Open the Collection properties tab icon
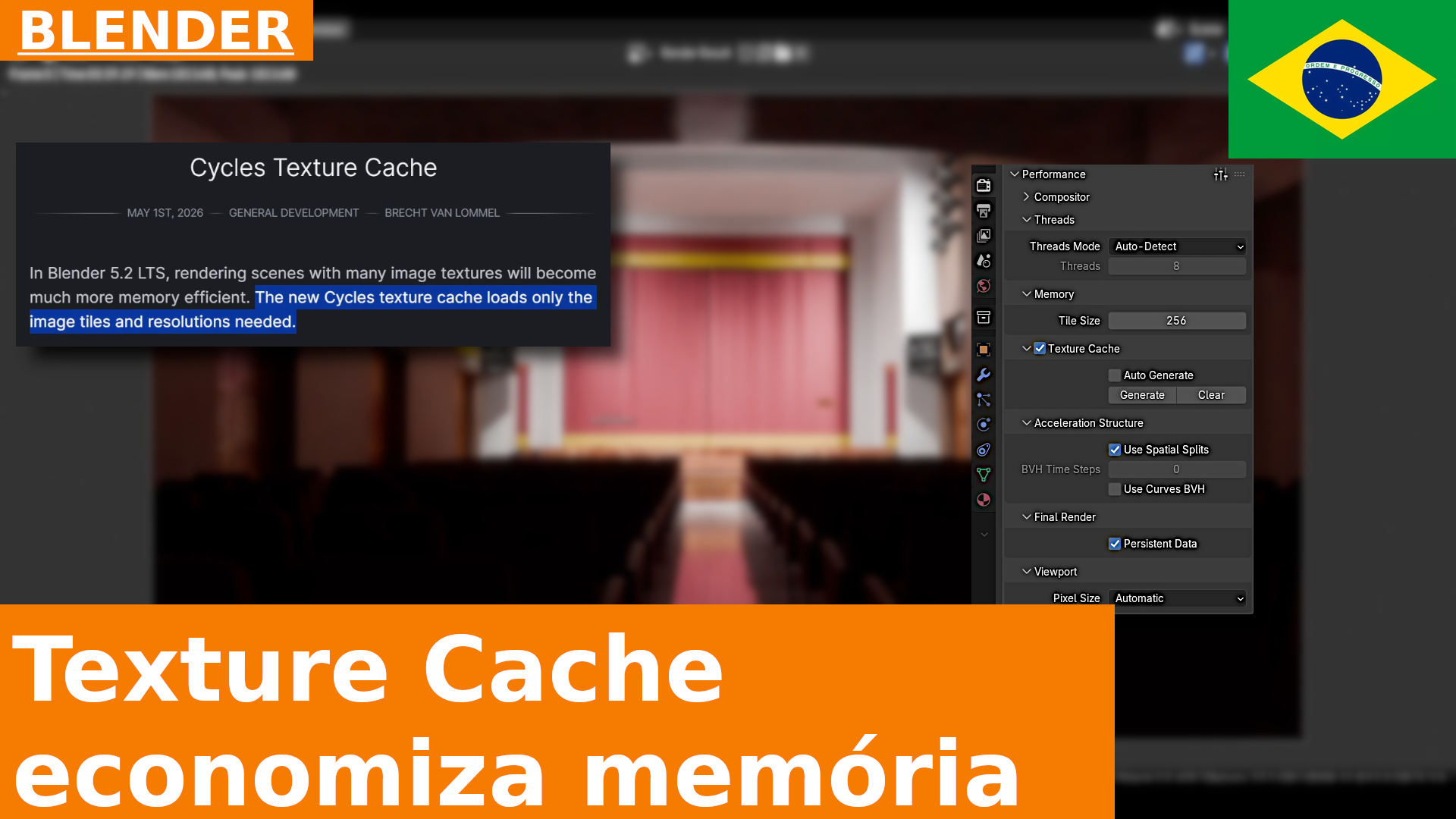The image size is (1456, 819). tap(984, 318)
